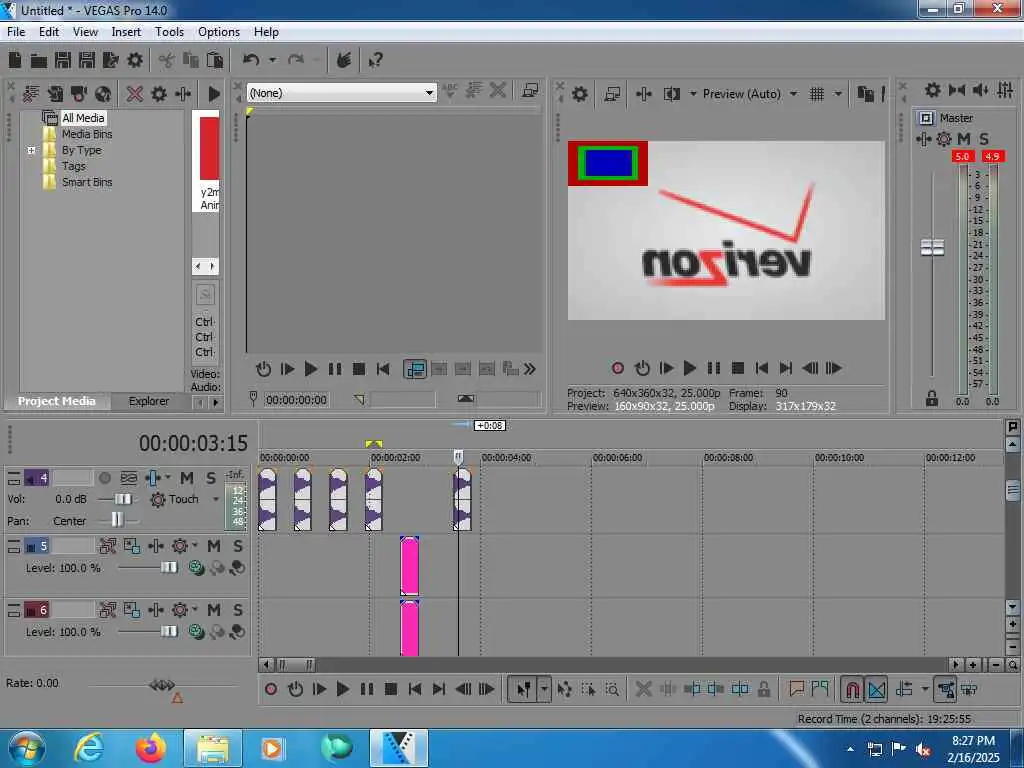Screen dimensions: 1024x768
Task: Solo video track 6
Action: (x=238, y=610)
